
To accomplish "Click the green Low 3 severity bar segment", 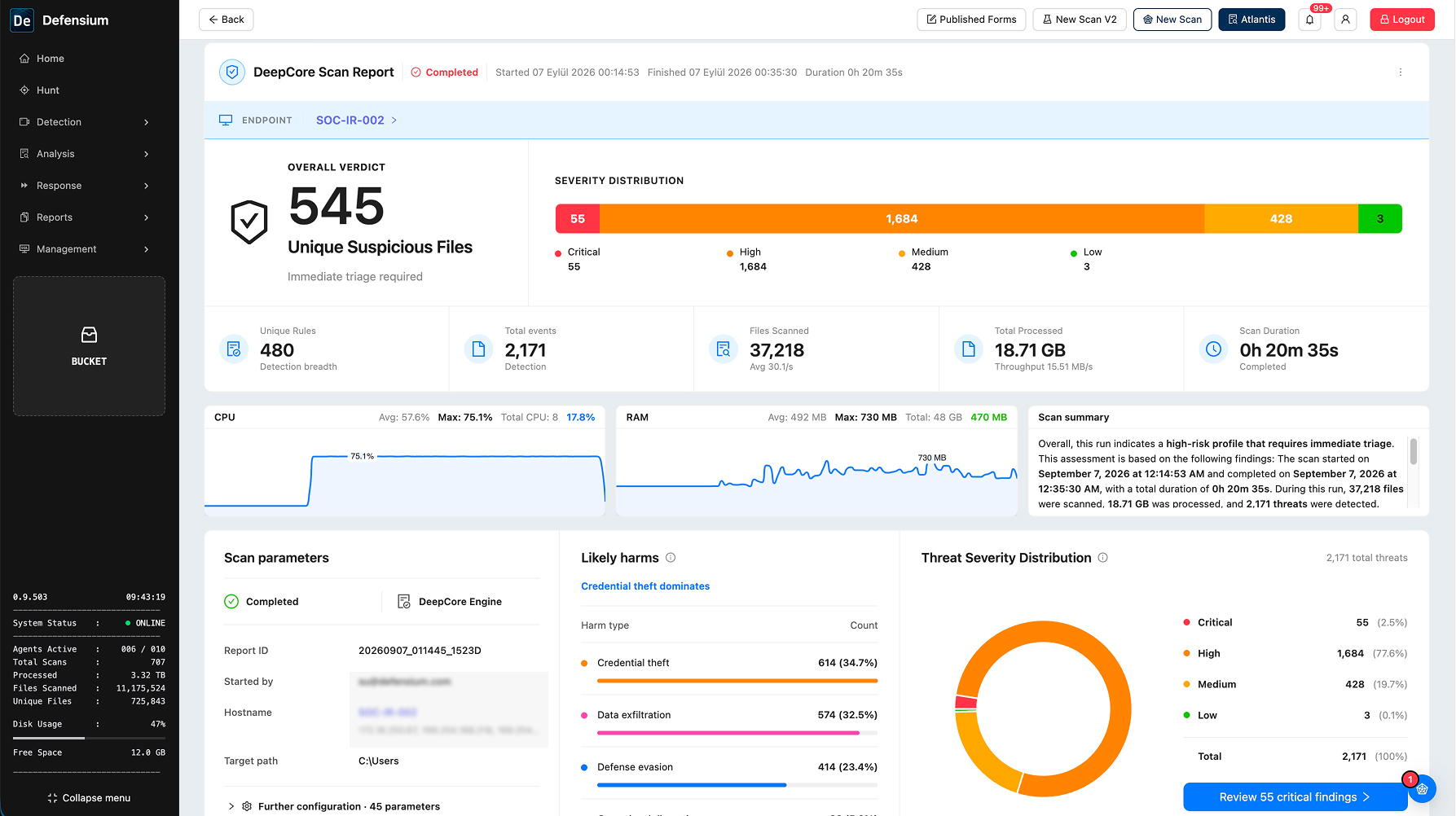I will [x=1380, y=219].
